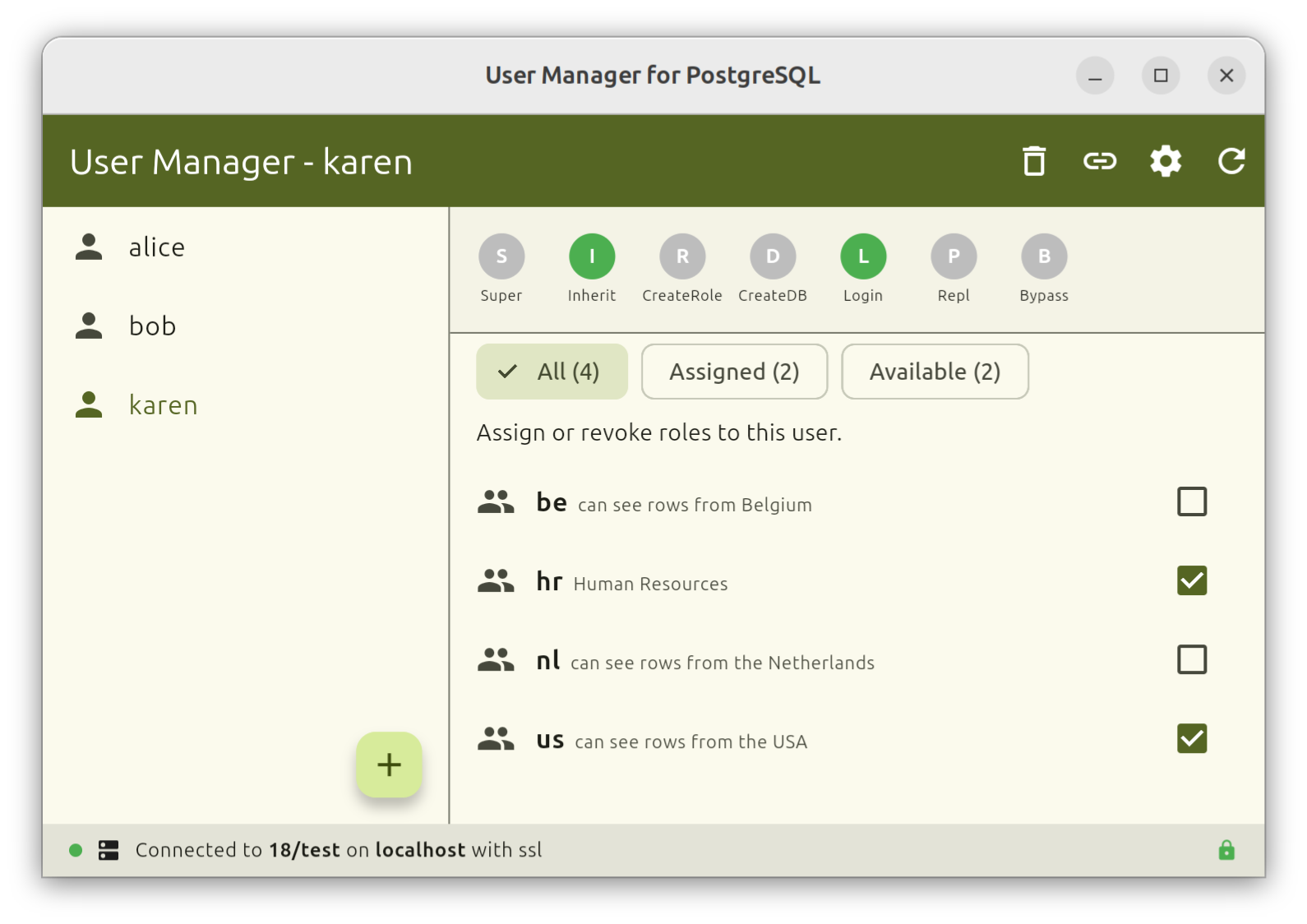Toggle the CreateRole privilege badge
The width and height of the screenshot is (1307, 924).
coord(682,256)
